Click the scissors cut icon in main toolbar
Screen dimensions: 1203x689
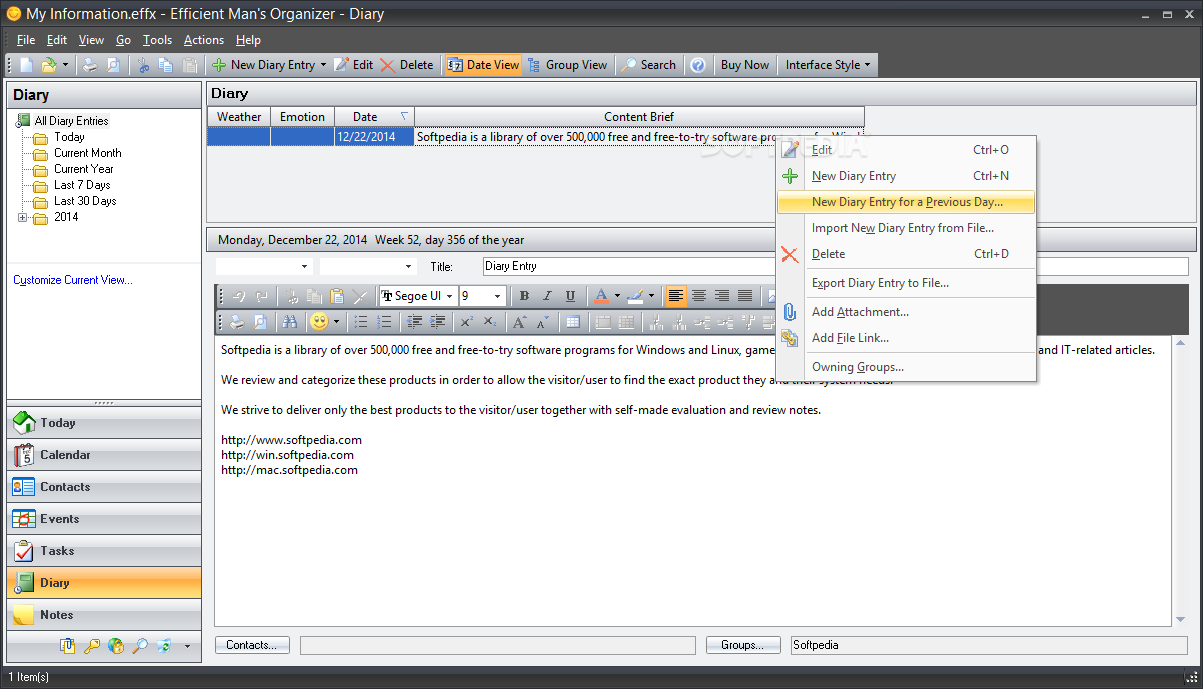click(x=143, y=65)
